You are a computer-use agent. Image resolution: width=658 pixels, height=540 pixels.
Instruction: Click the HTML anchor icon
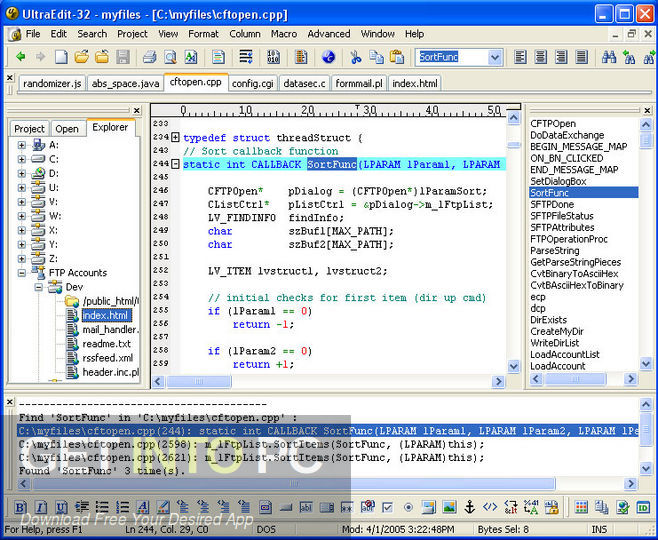(470, 507)
